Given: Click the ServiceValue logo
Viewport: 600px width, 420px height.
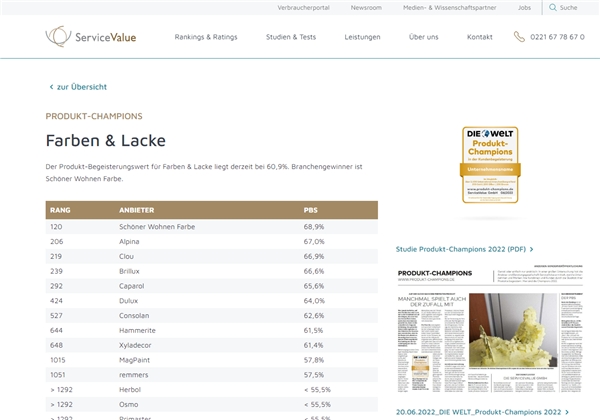Looking at the screenshot, I should (x=91, y=37).
